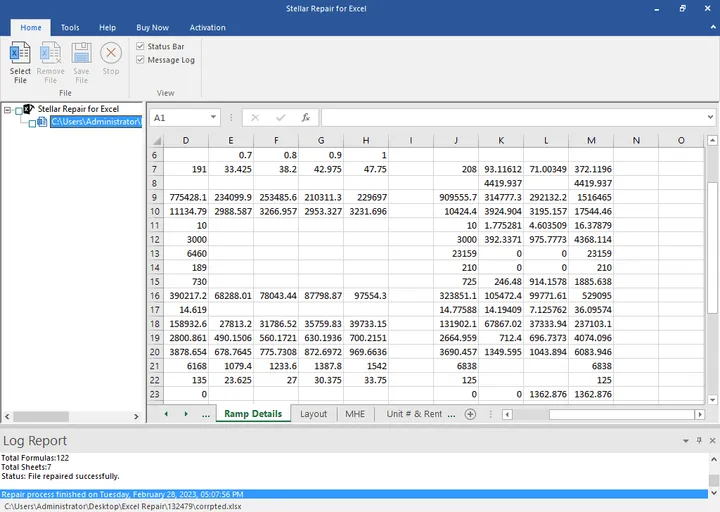Check the Stellar Repair for Excel root checkbox
Screen dimensions: 720x512
19,111
